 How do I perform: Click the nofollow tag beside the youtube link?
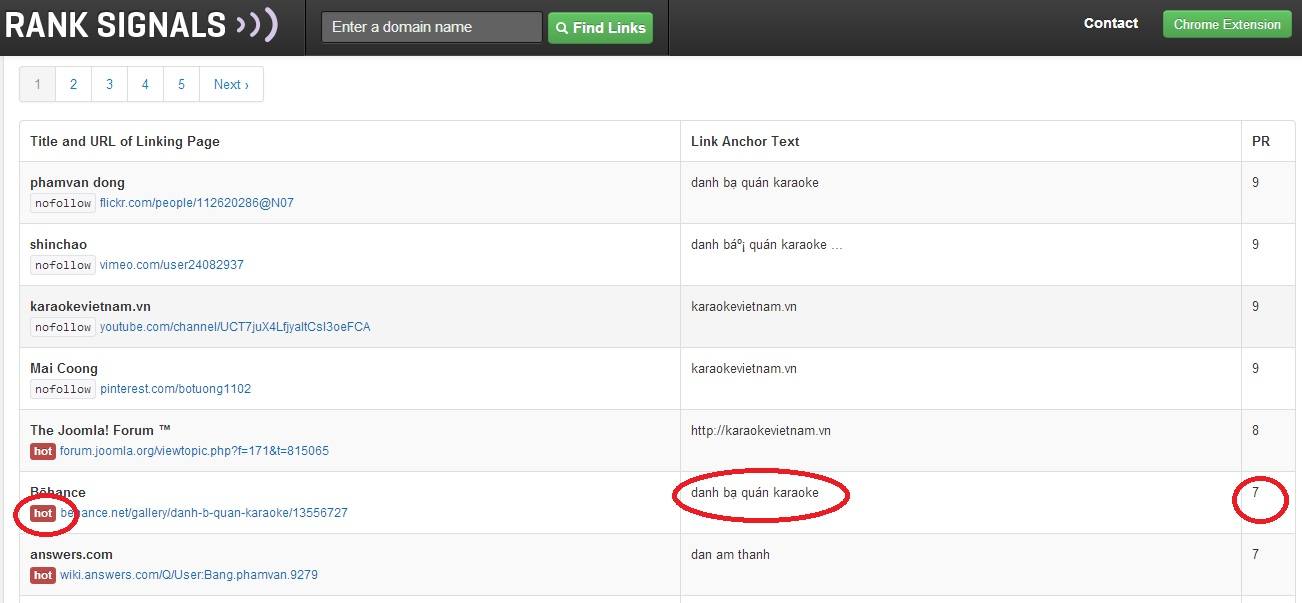pyautogui.click(x=63, y=327)
